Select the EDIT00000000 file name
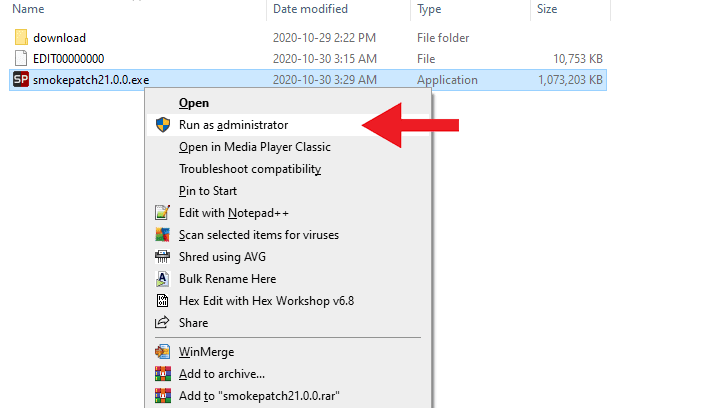 (68, 58)
